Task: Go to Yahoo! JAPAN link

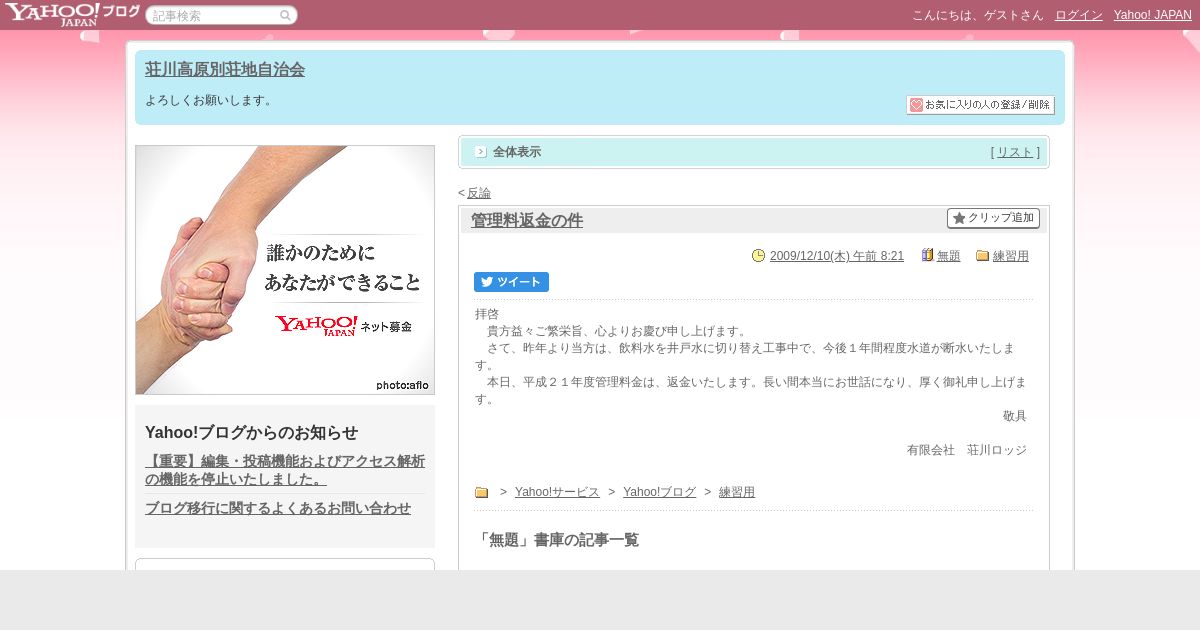Action: point(1153,15)
